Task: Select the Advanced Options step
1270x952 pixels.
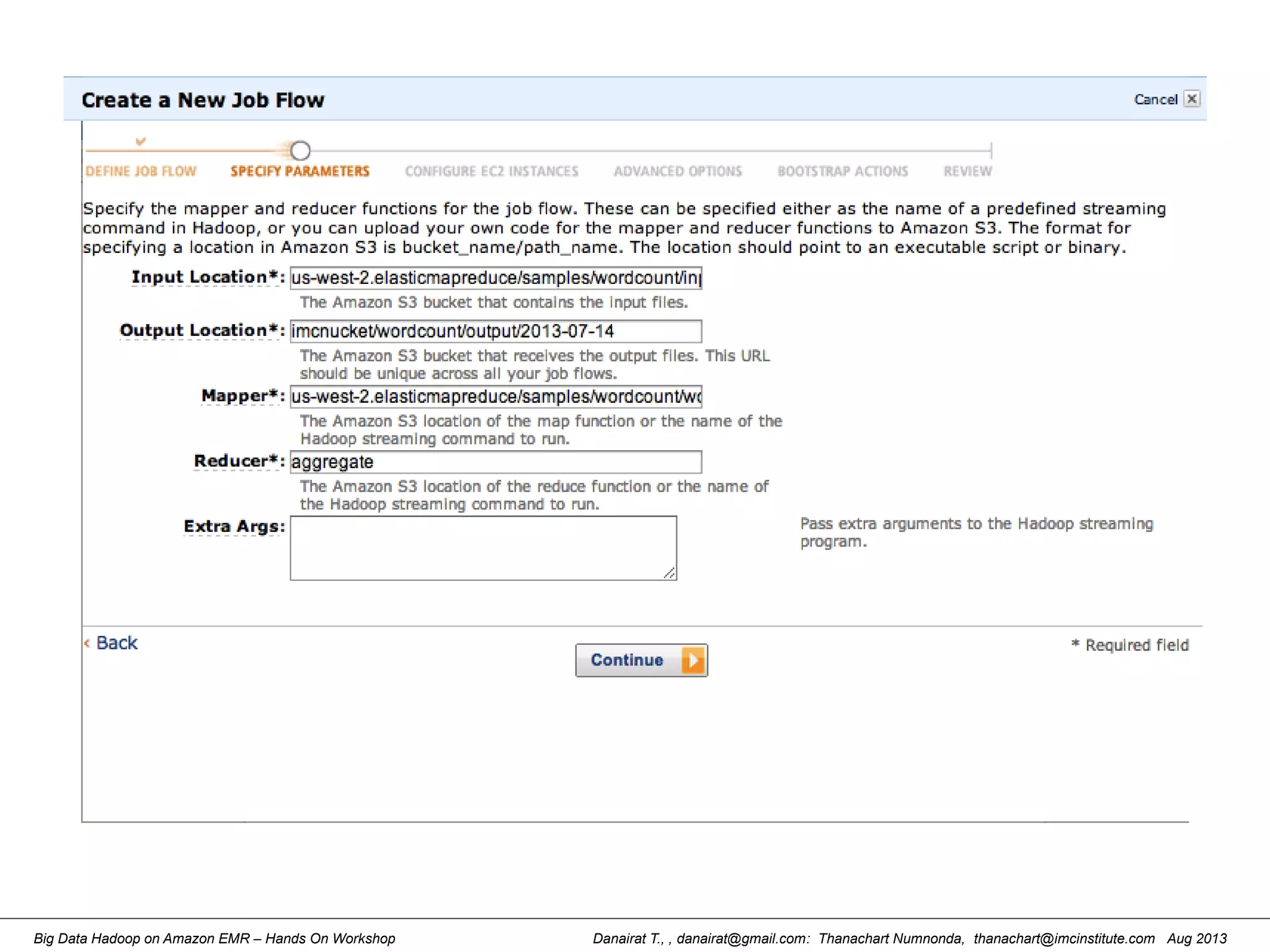Action: click(x=678, y=171)
